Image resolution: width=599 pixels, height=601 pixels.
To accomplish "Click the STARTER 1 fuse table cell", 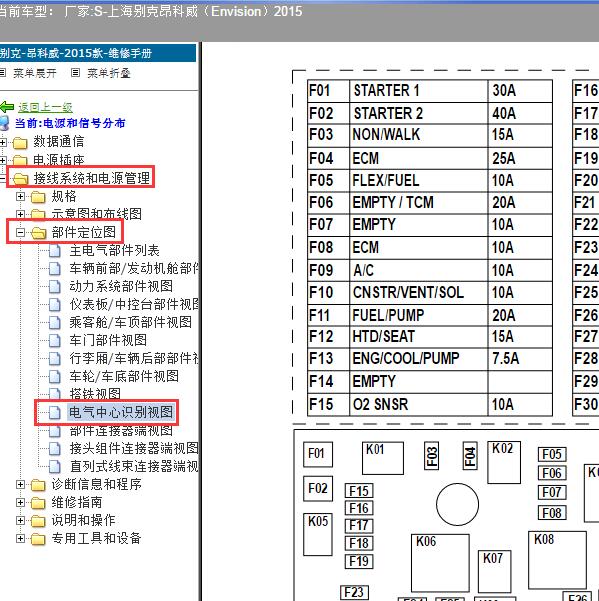I will [x=418, y=91].
